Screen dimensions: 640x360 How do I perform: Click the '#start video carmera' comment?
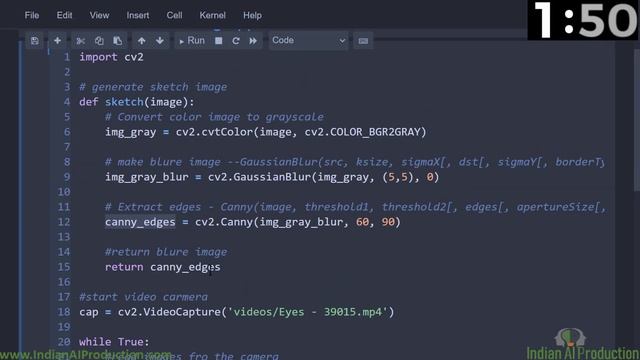pyautogui.click(x=143, y=297)
